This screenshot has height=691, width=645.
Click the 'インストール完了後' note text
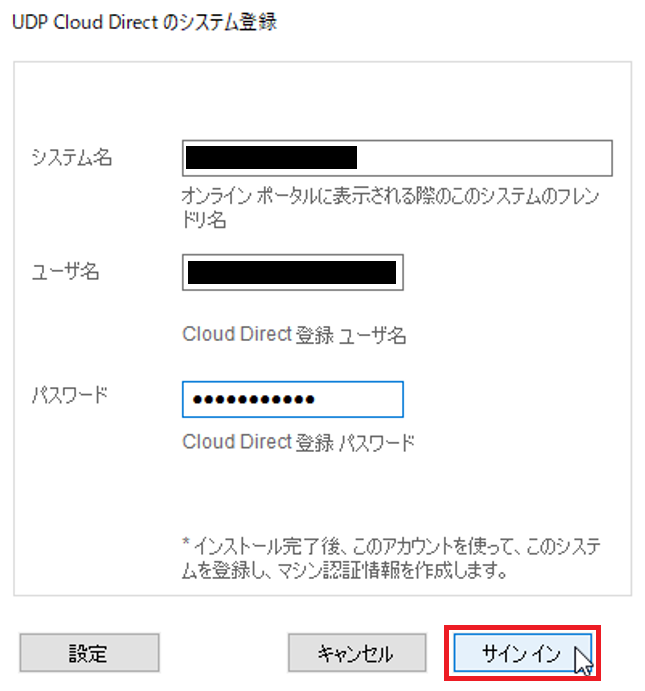(391, 558)
